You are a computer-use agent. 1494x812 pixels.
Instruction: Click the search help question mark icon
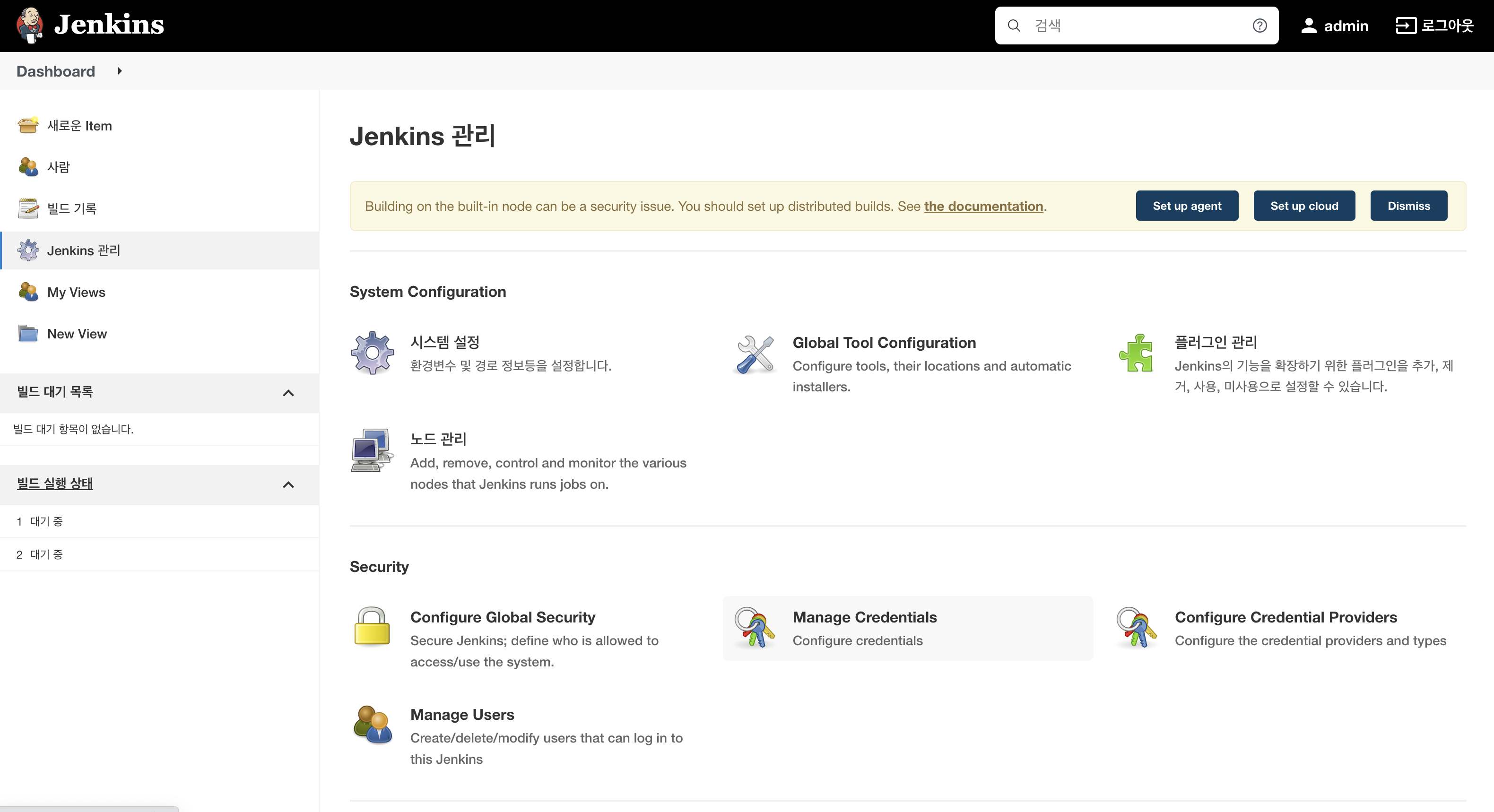pyautogui.click(x=1259, y=26)
